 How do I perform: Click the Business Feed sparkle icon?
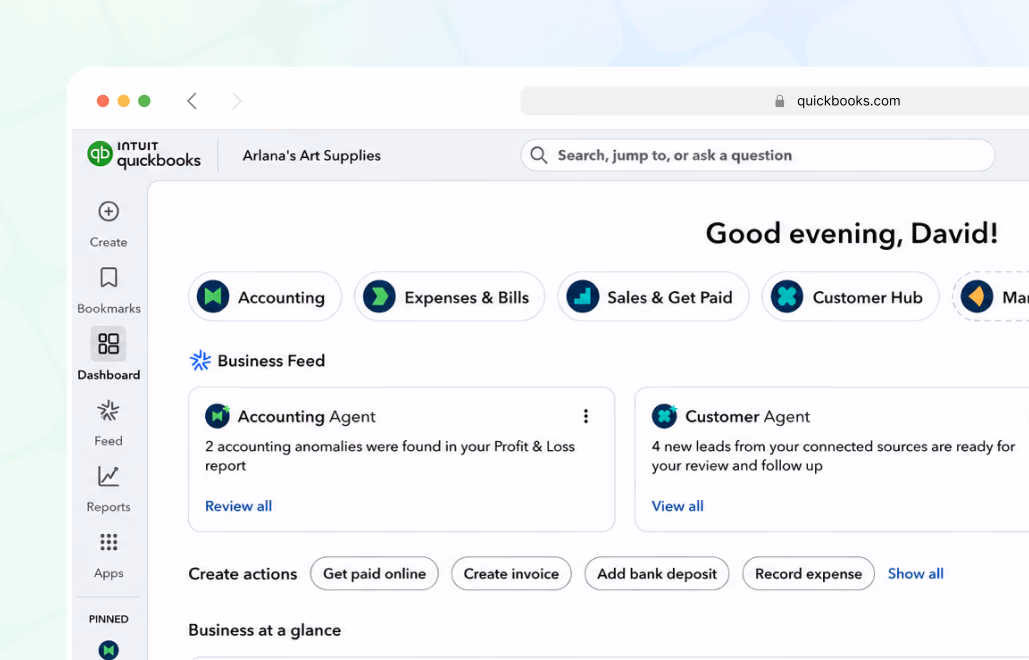point(200,360)
